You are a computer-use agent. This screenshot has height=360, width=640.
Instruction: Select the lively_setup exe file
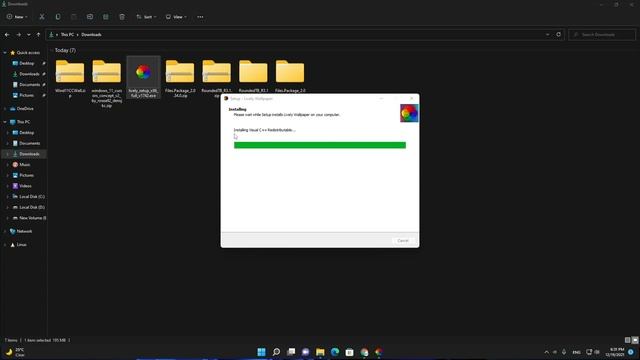(x=143, y=78)
